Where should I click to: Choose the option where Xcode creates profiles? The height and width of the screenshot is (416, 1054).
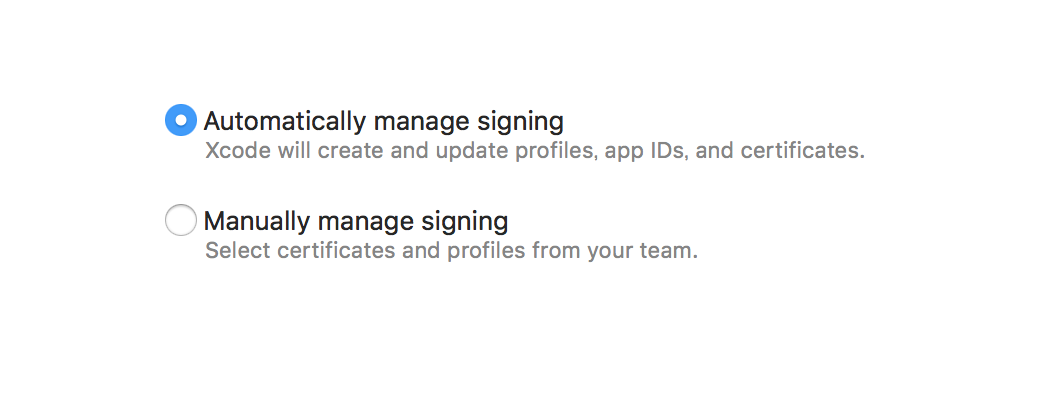(x=180, y=121)
